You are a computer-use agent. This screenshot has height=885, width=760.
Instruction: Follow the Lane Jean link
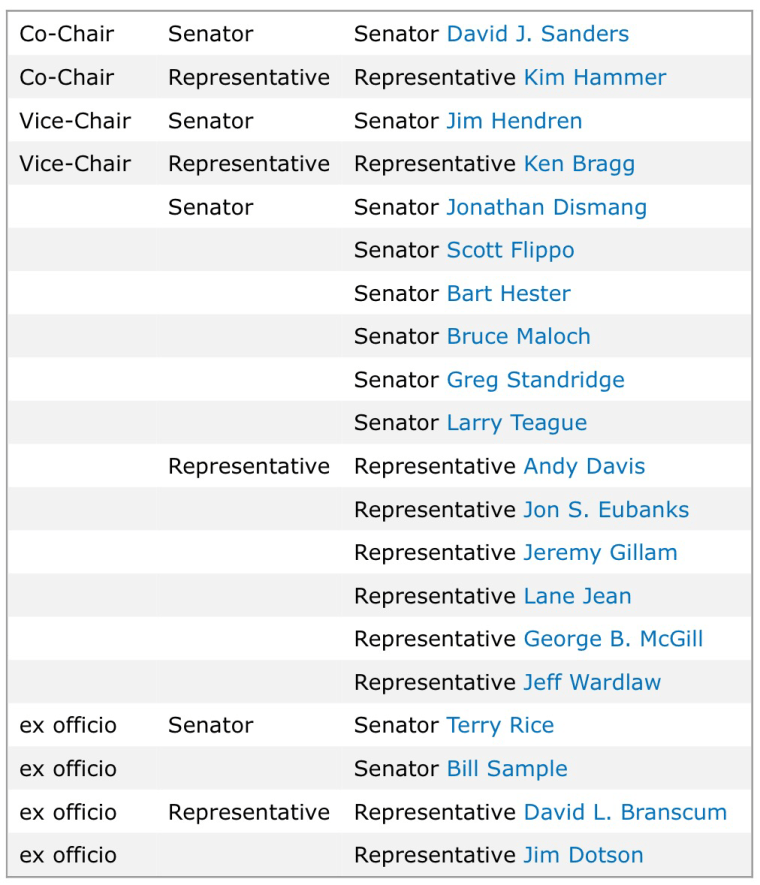click(x=577, y=596)
